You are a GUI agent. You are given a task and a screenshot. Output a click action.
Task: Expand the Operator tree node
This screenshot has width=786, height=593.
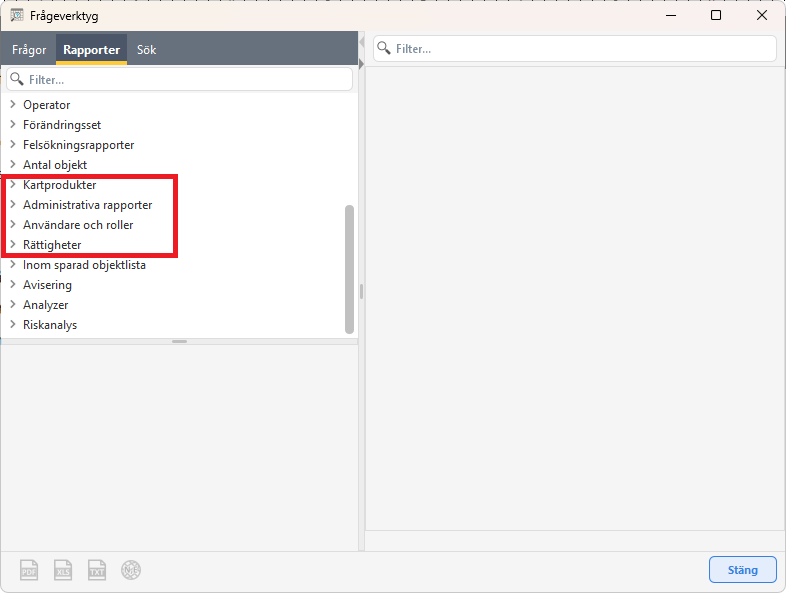pos(13,105)
